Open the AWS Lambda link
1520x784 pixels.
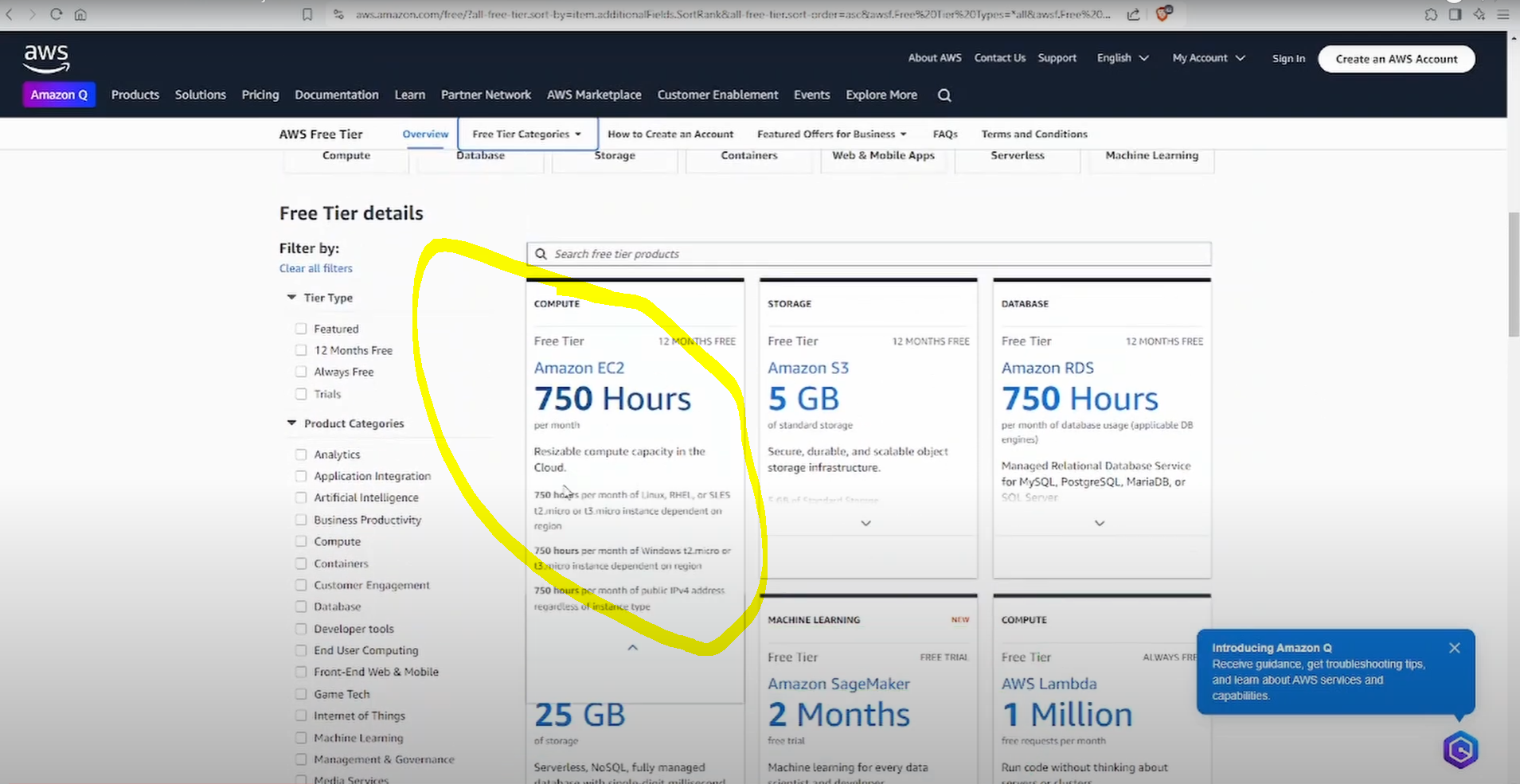point(1049,684)
